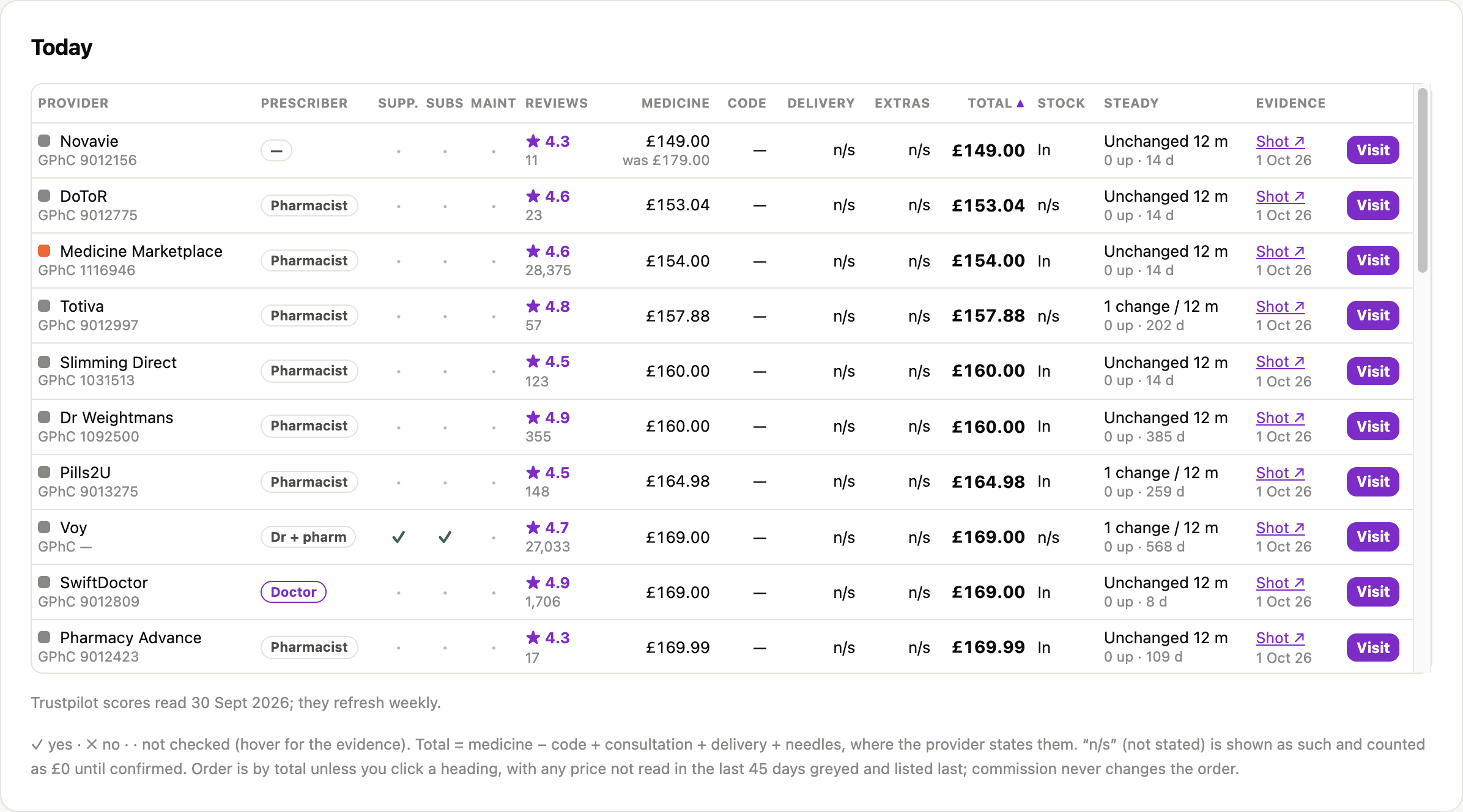Click the star icon for Dr Weightmans
This screenshot has height=812, width=1463.
533,418
